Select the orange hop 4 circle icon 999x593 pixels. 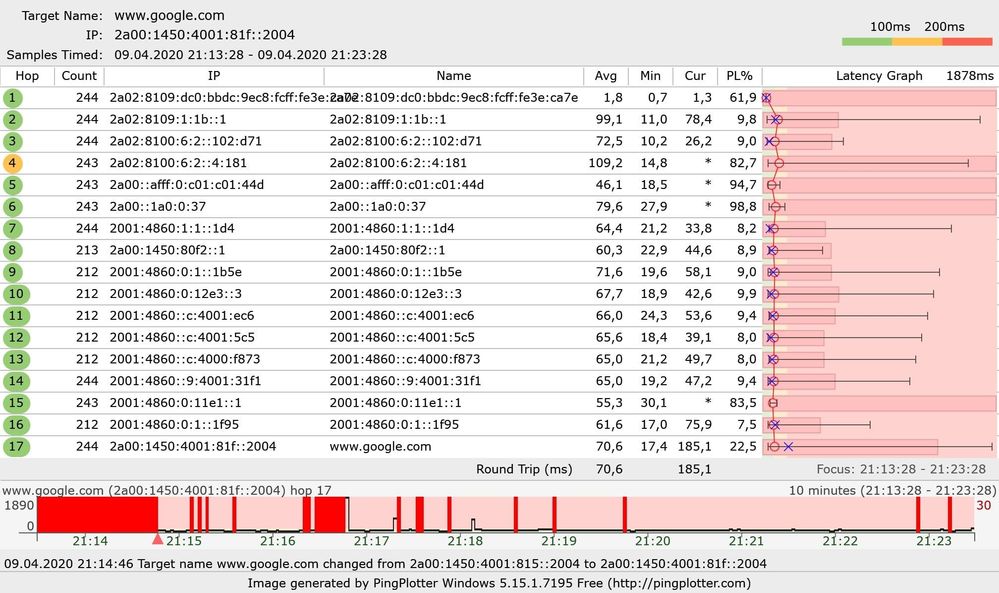(12, 163)
